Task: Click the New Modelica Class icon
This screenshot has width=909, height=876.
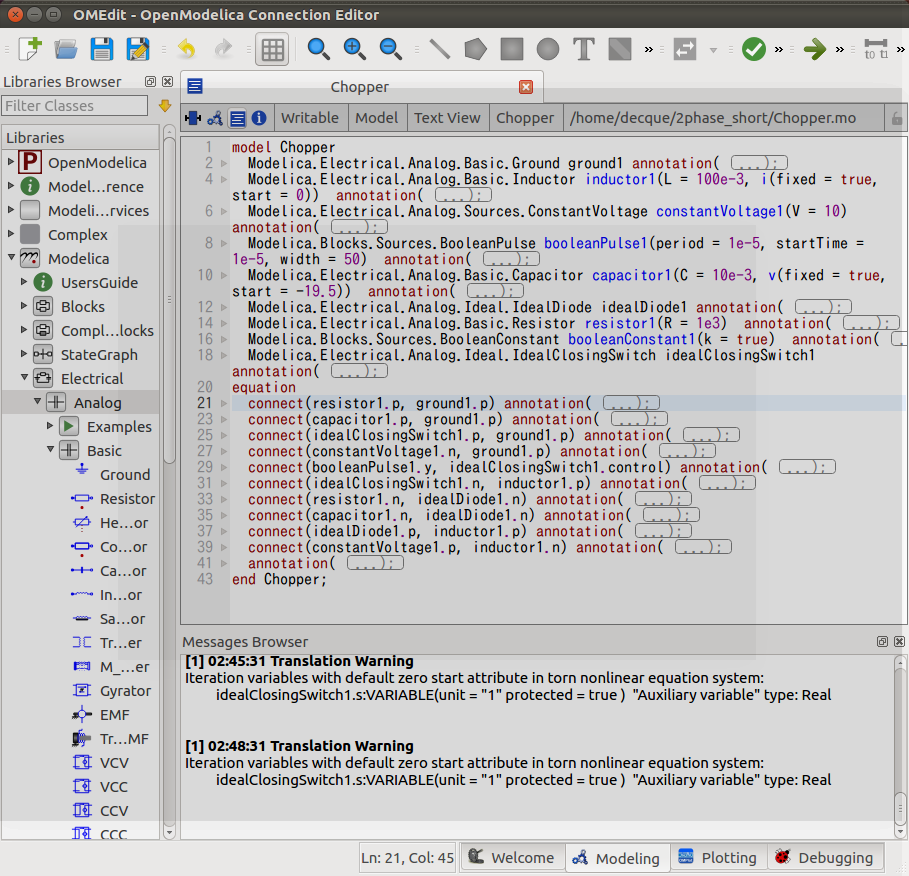Action: coord(30,49)
